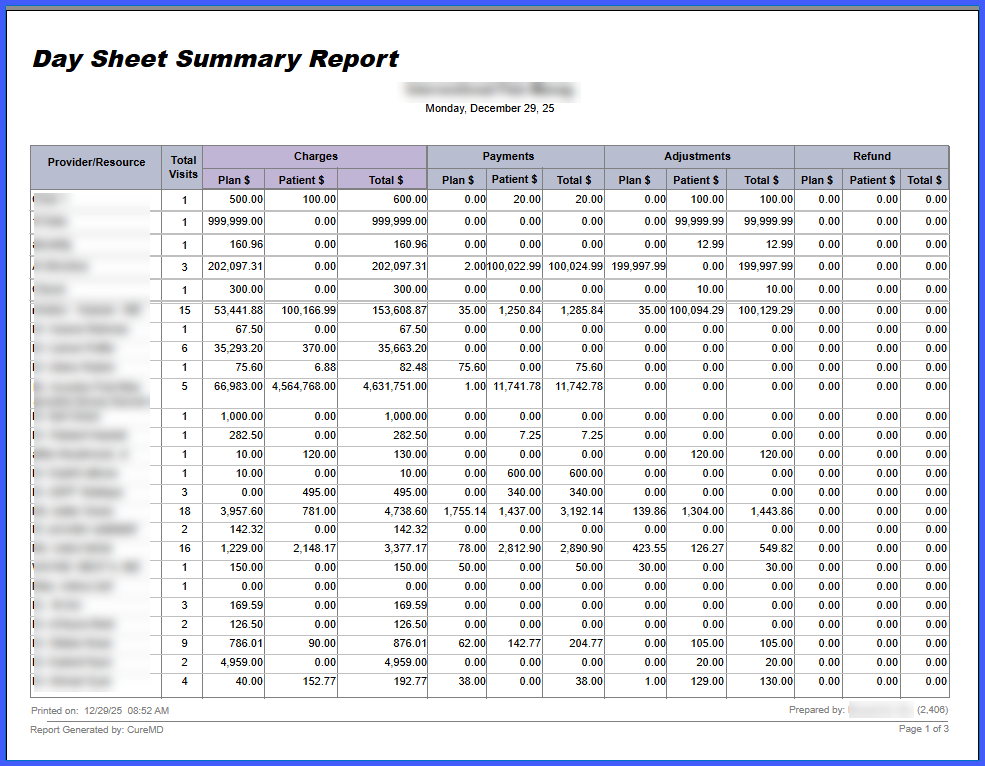The width and height of the screenshot is (985, 766).
Task: Select the Total Visits column header
Action: [183, 167]
